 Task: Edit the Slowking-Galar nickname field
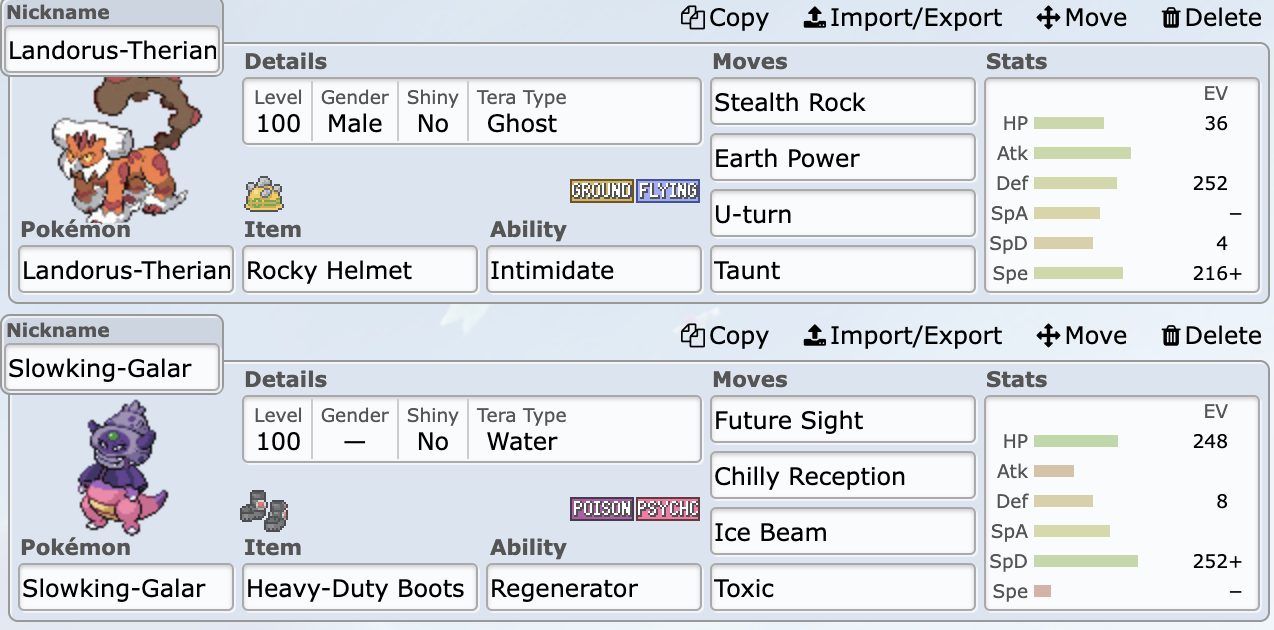click(112, 368)
